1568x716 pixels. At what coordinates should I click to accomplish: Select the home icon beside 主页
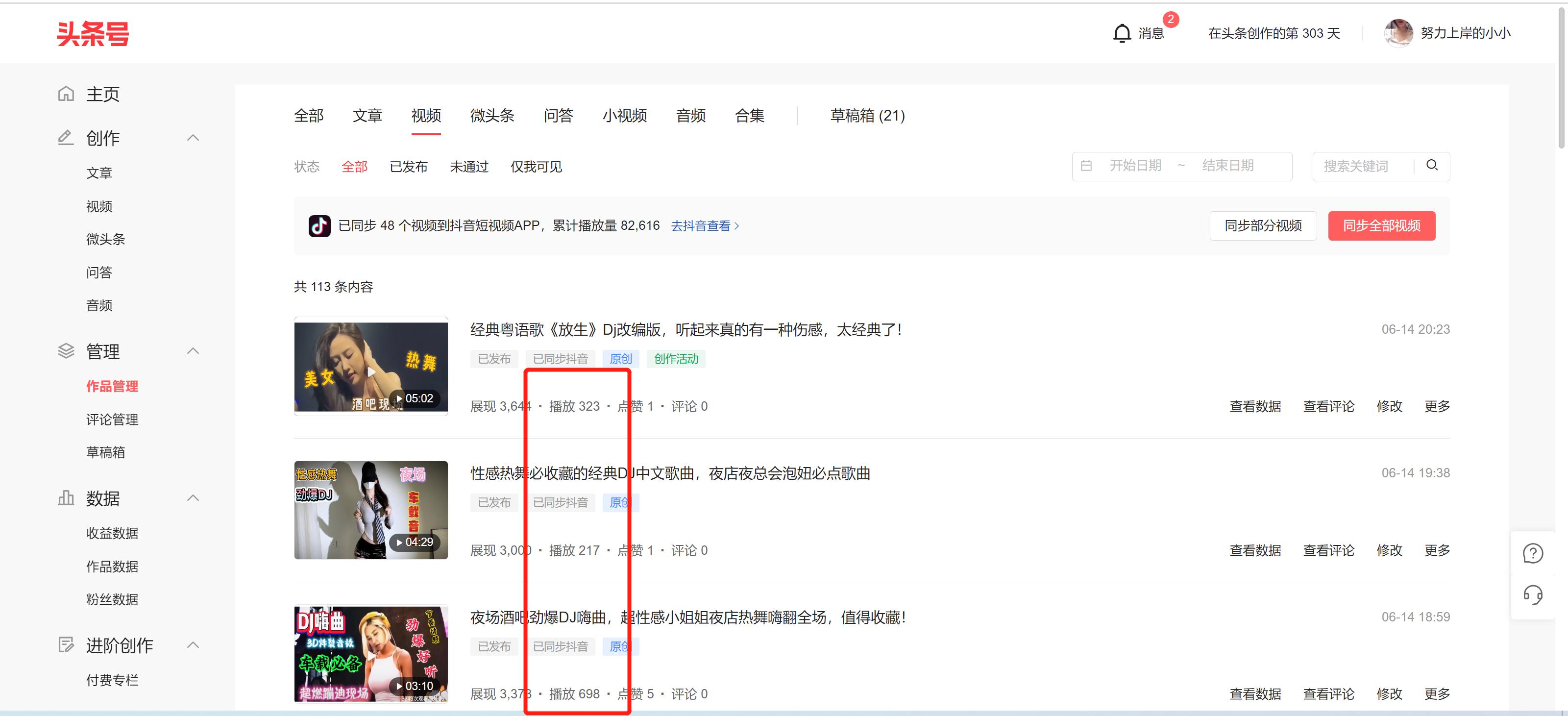[66, 94]
